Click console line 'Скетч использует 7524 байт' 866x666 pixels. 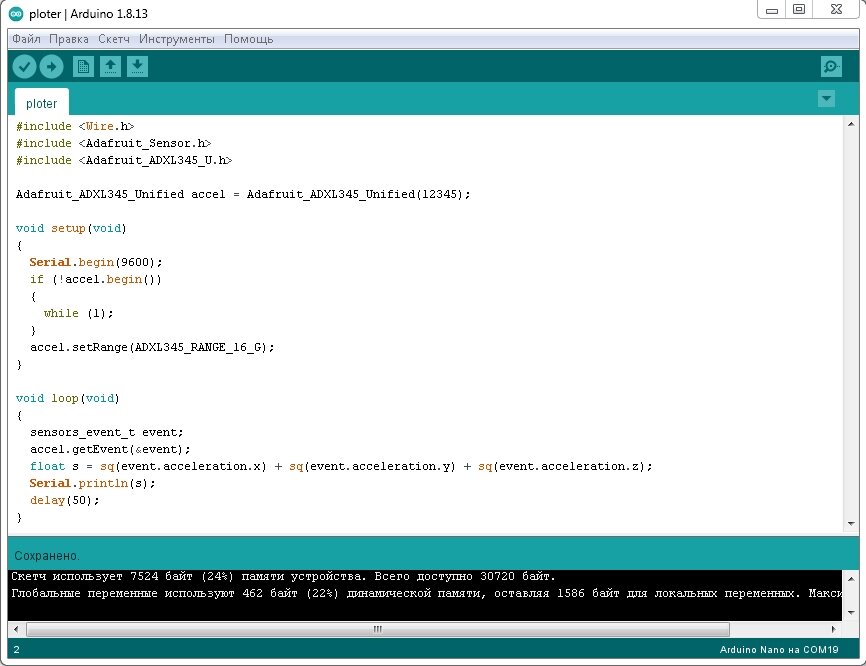click(283, 577)
